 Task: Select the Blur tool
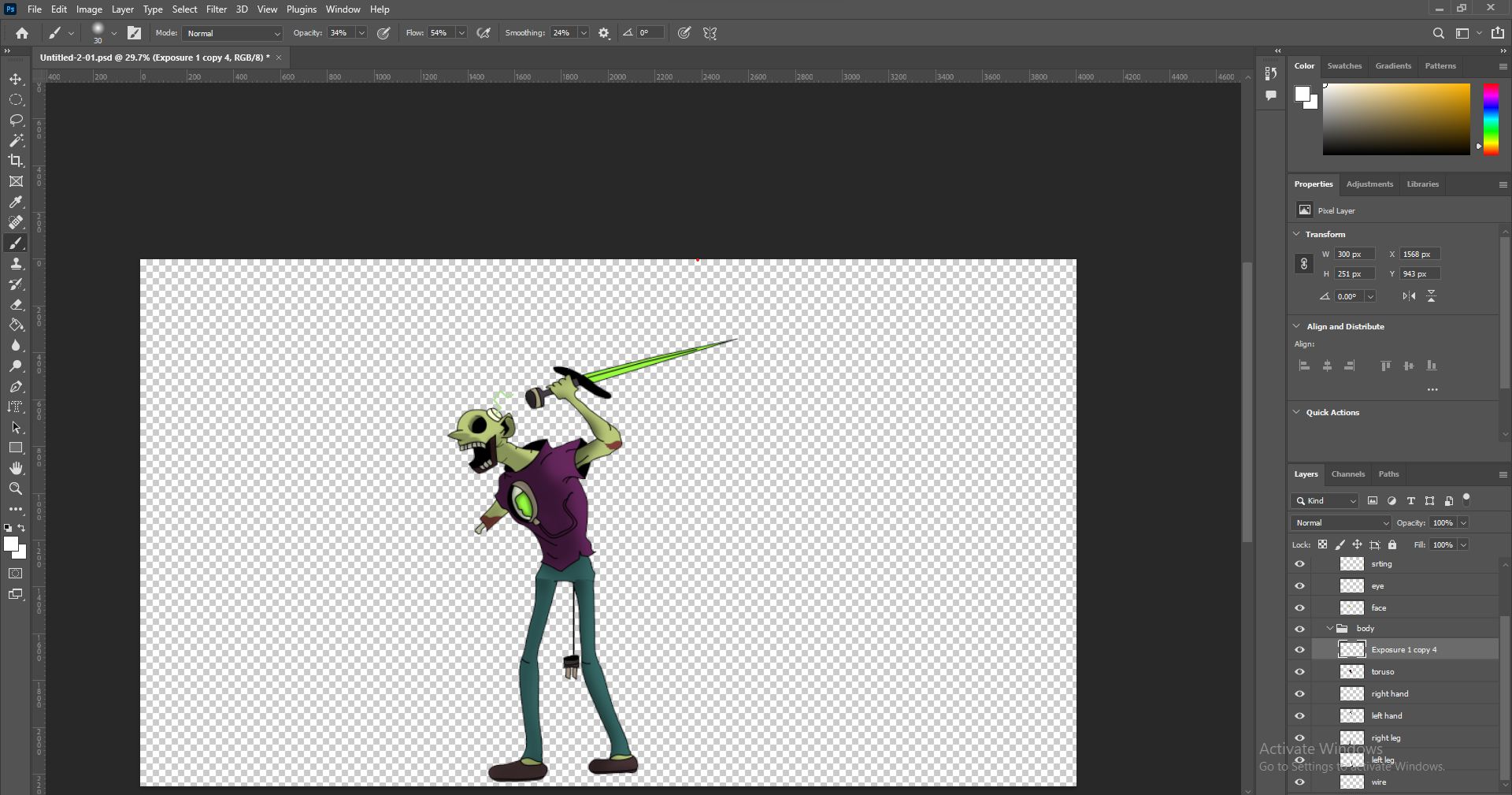(16, 345)
